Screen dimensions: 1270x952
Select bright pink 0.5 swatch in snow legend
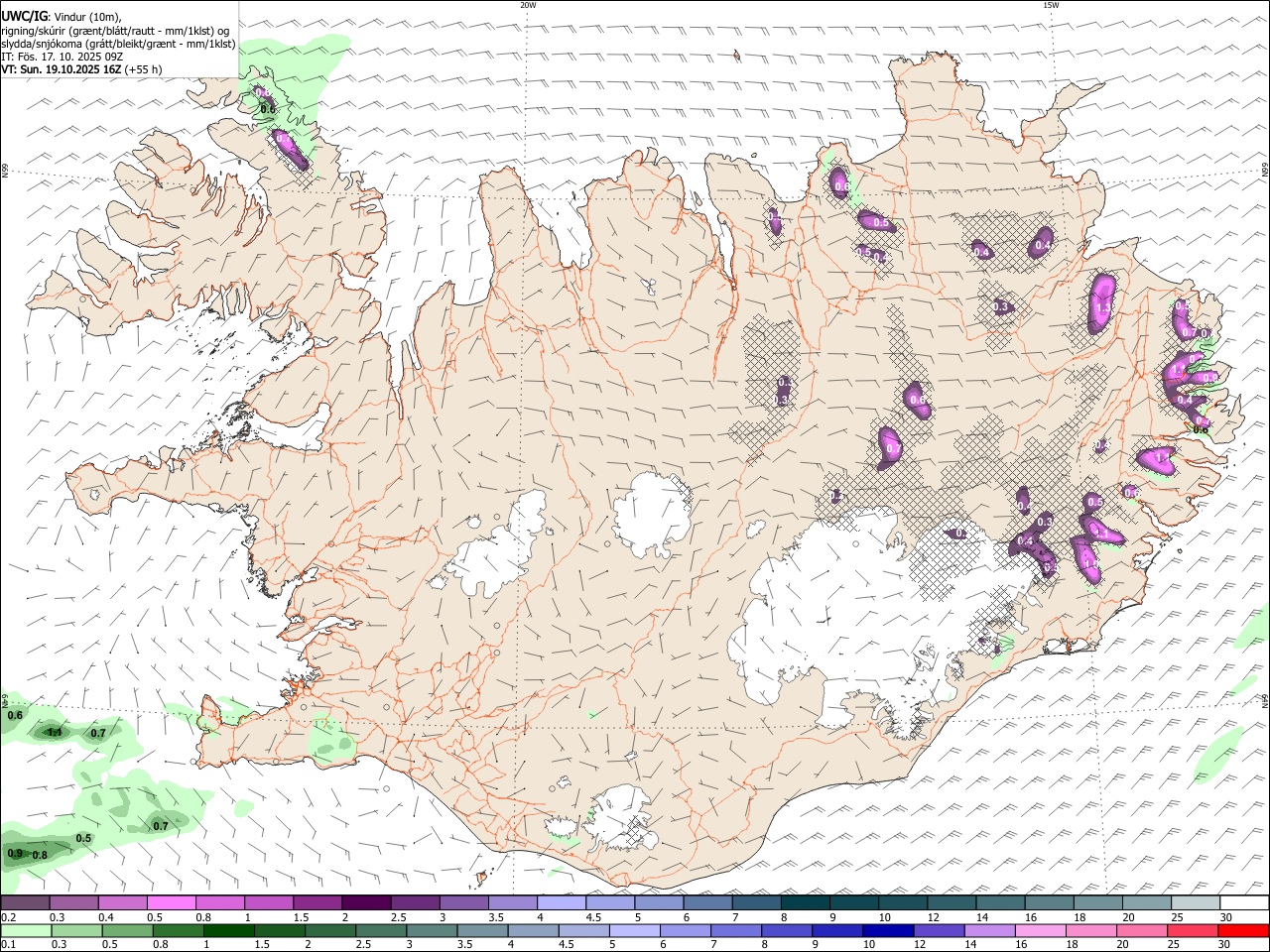click(171, 903)
